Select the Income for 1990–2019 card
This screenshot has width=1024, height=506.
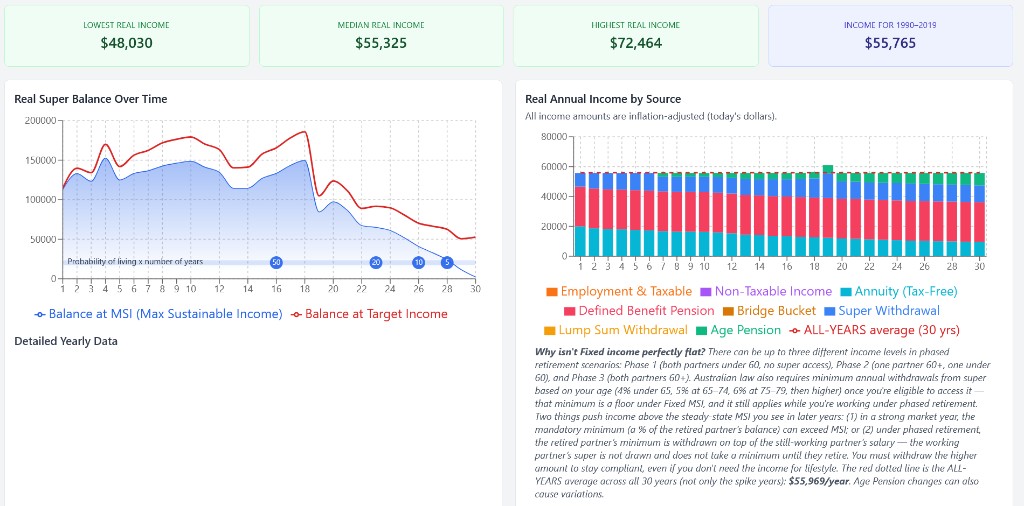click(x=890, y=36)
